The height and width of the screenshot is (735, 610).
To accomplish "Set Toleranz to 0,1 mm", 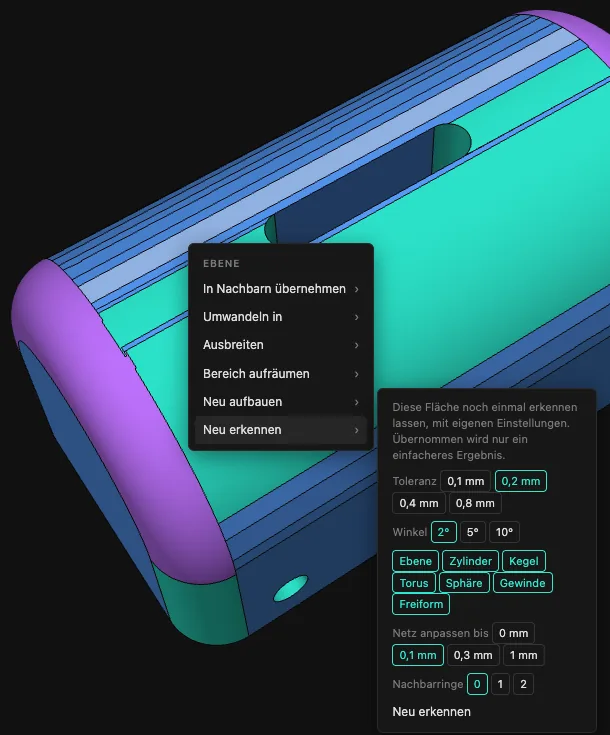I will pos(465,481).
